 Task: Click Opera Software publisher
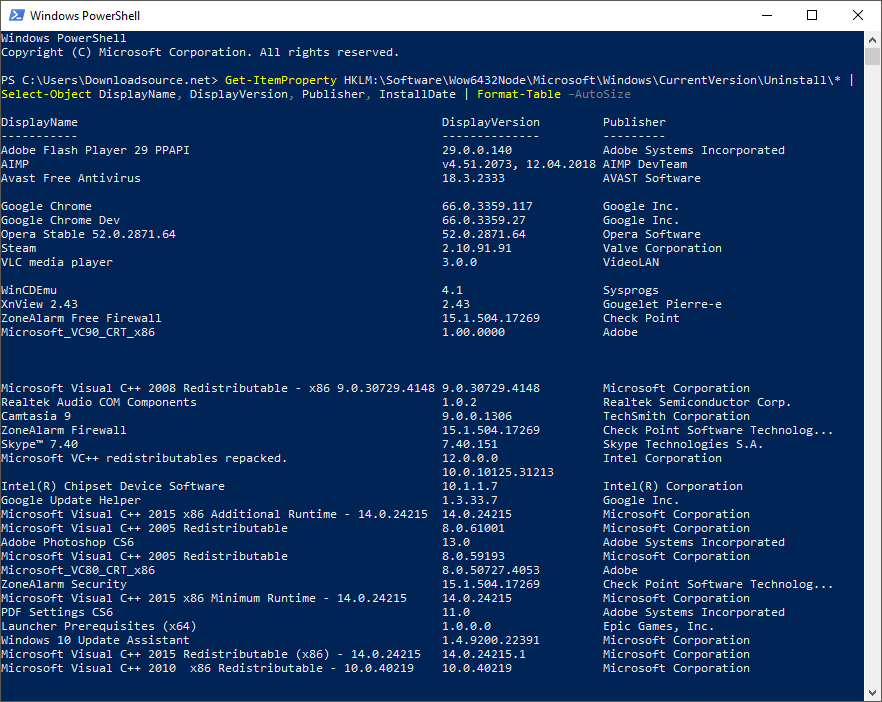point(652,234)
